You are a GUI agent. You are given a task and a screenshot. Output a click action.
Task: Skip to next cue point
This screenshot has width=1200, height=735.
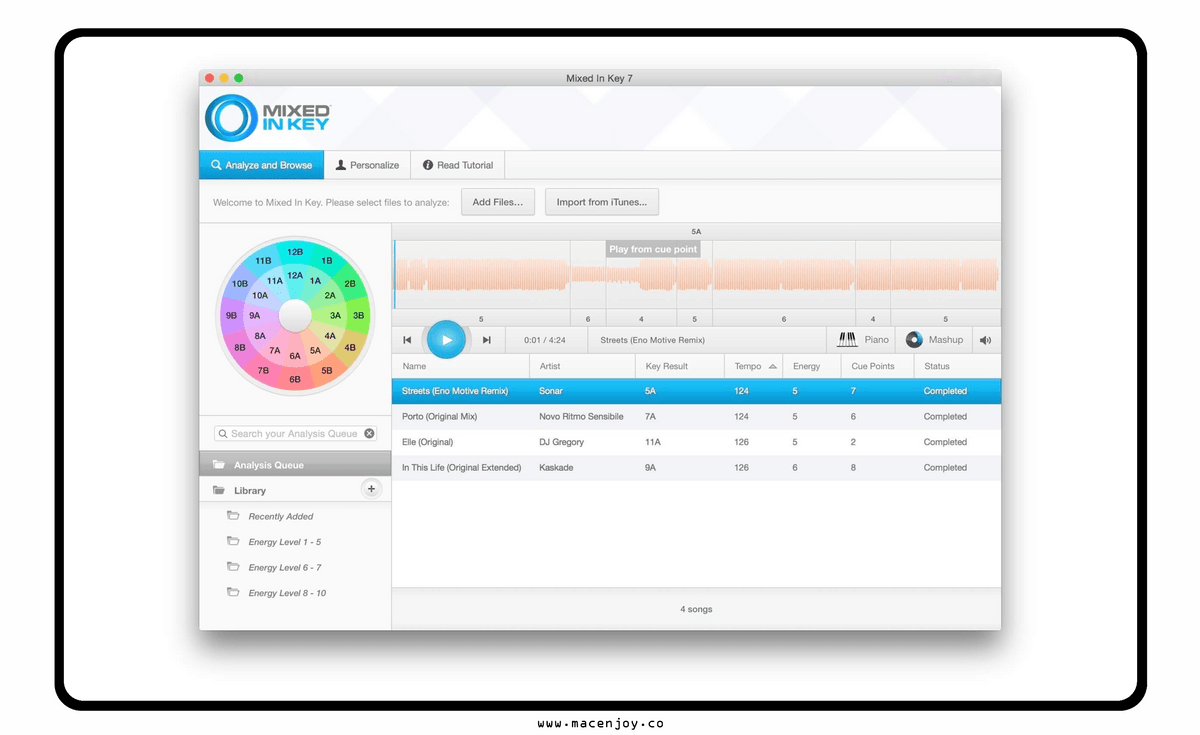487,340
